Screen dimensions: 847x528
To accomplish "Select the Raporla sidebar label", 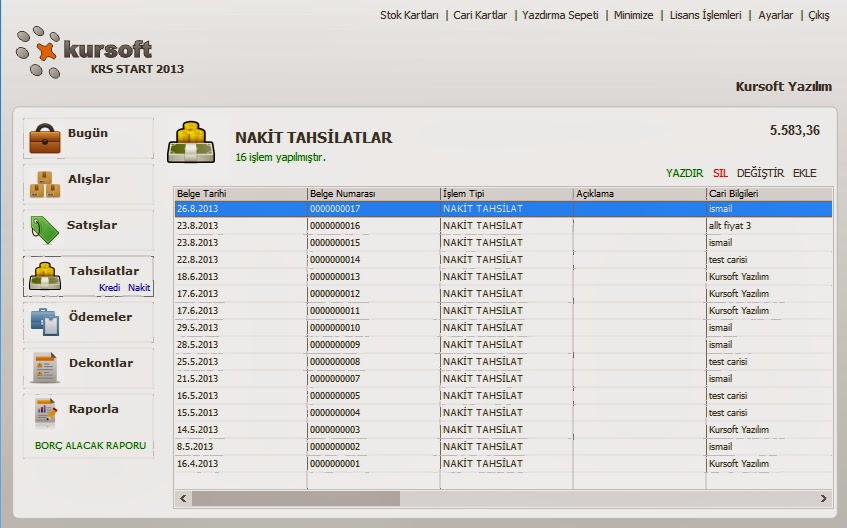I will (93, 409).
